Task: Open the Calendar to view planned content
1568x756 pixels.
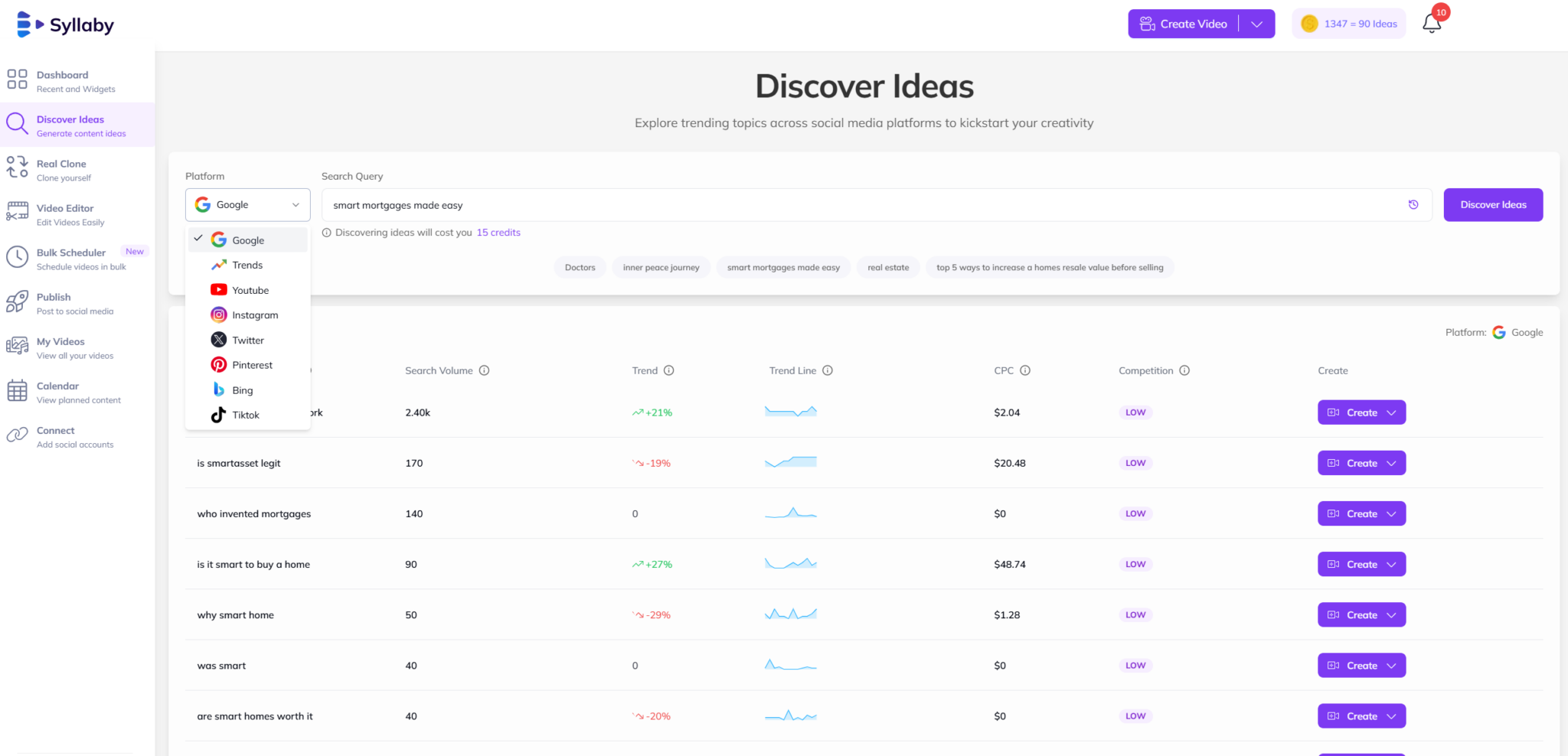Action: click(x=57, y=391)
